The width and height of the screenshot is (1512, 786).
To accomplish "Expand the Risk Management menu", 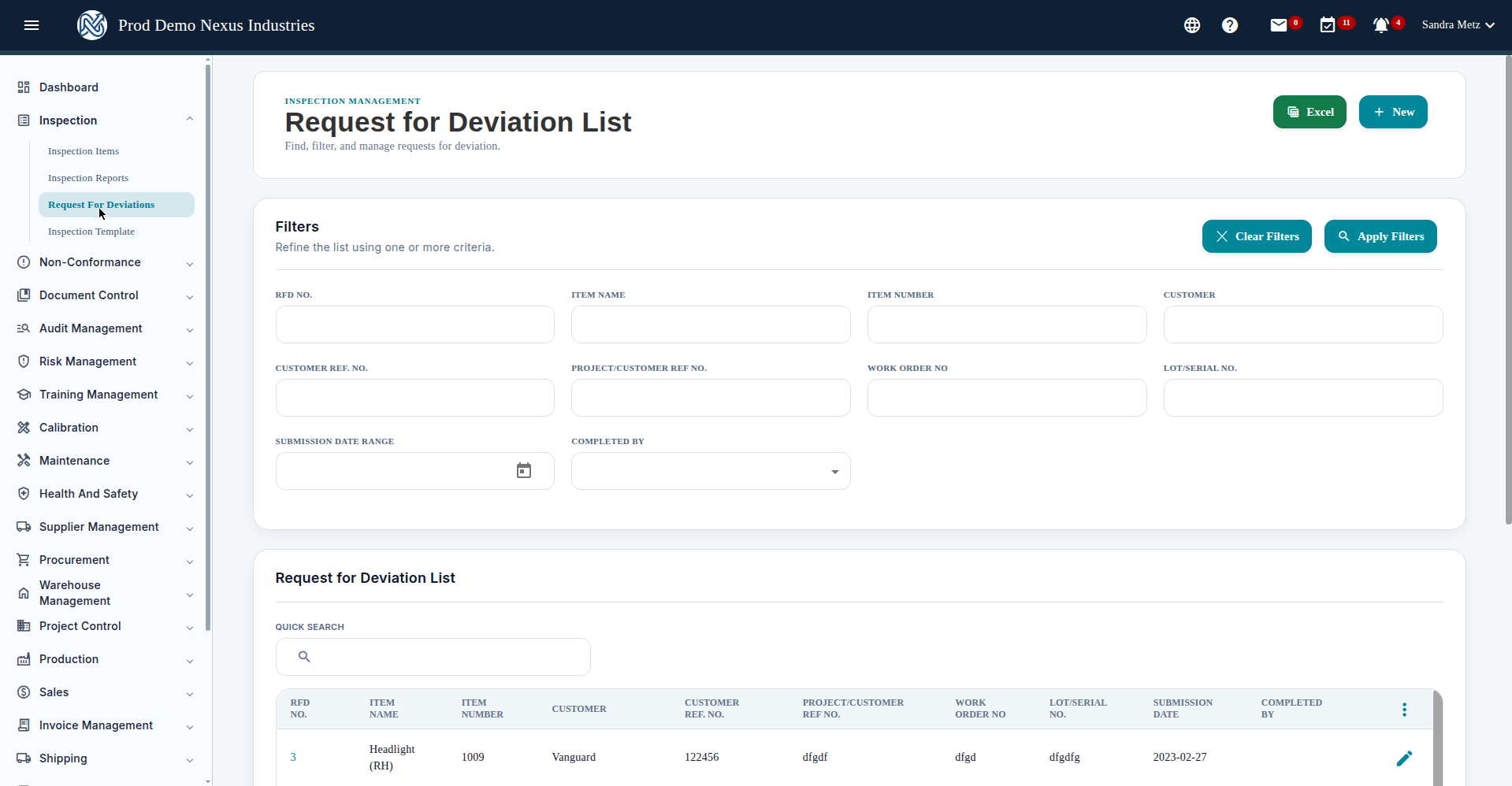I will (190, 363).
